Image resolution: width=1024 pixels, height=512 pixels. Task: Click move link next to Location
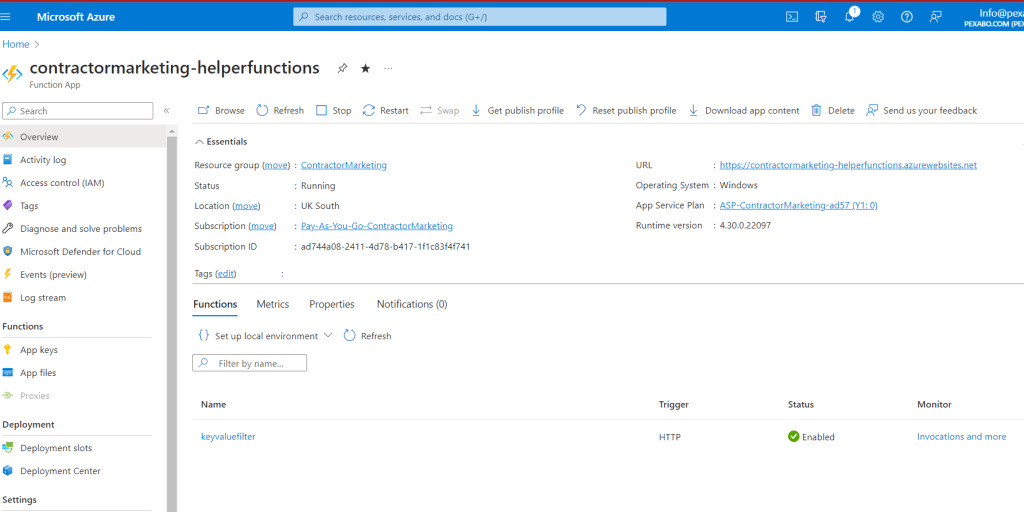(x=246, y=206)
